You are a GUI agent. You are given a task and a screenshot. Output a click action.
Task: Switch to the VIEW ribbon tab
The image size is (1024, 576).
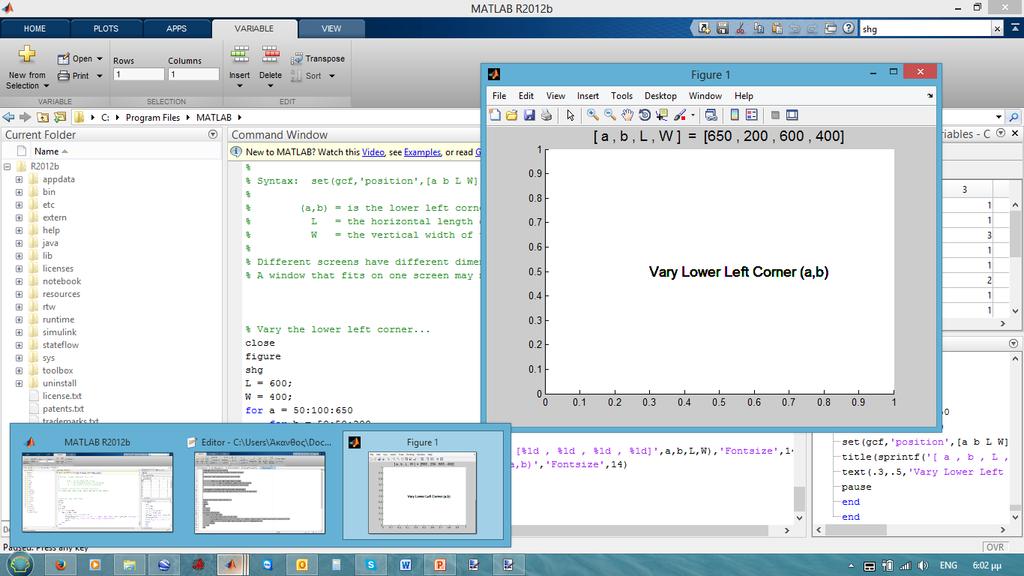(x=331, y=28)
